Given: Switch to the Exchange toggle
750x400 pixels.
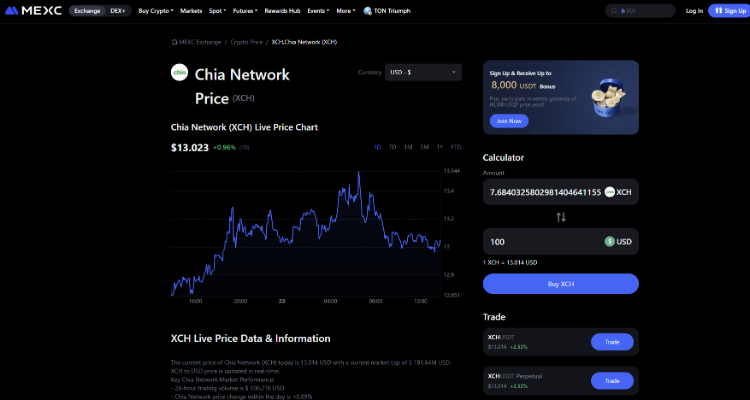Looking at the screenshot, I should click(x=86, y=11).
